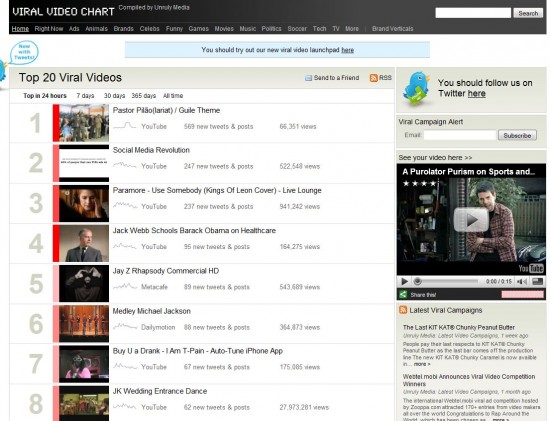Image resolution: width=550 pixels, height=421 pixels.
Task: Click '569 new tweets & posts' text
Action: tap(218, 127)
